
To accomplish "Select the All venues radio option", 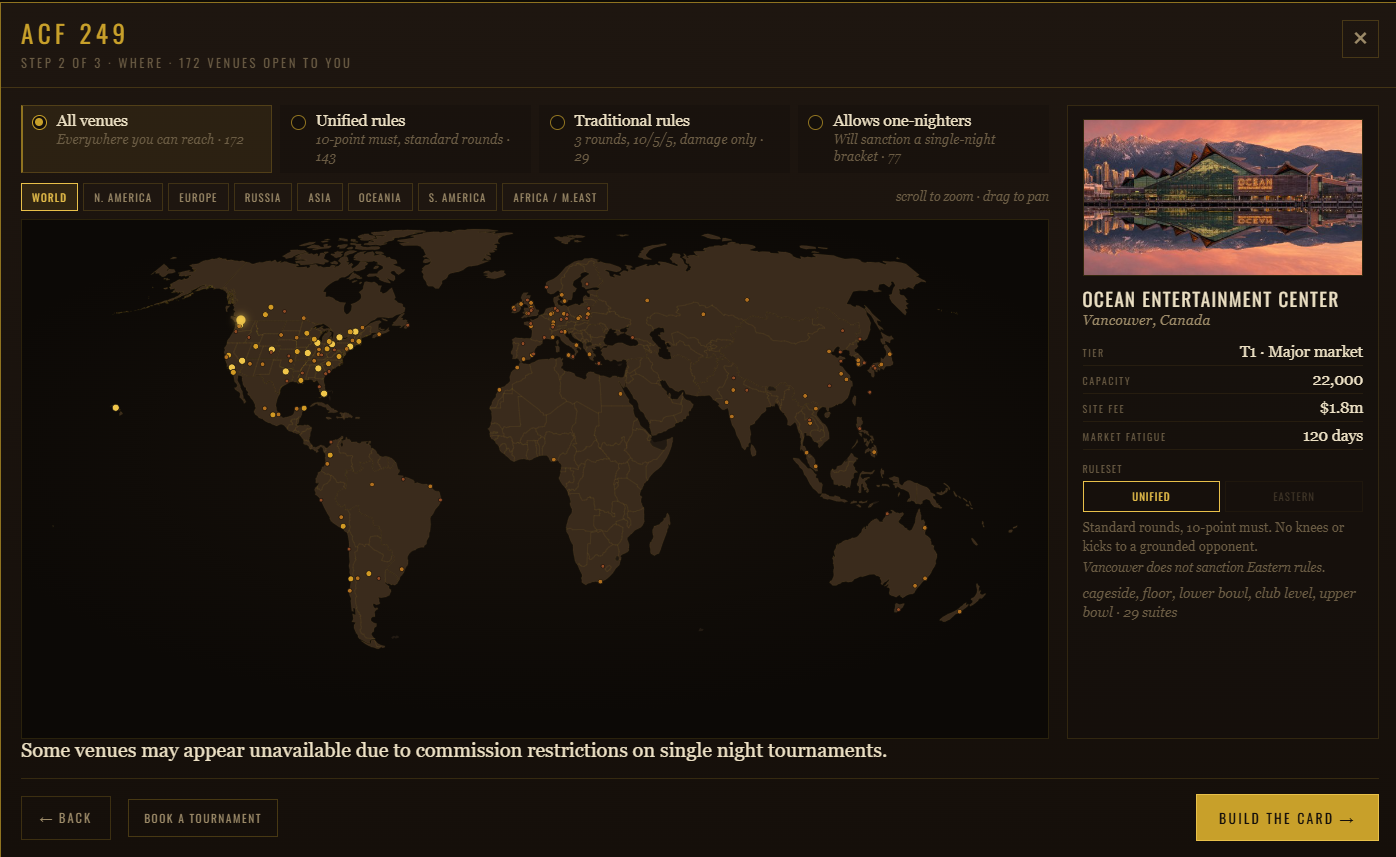I will pyautogui.click(x=146, y=139).
